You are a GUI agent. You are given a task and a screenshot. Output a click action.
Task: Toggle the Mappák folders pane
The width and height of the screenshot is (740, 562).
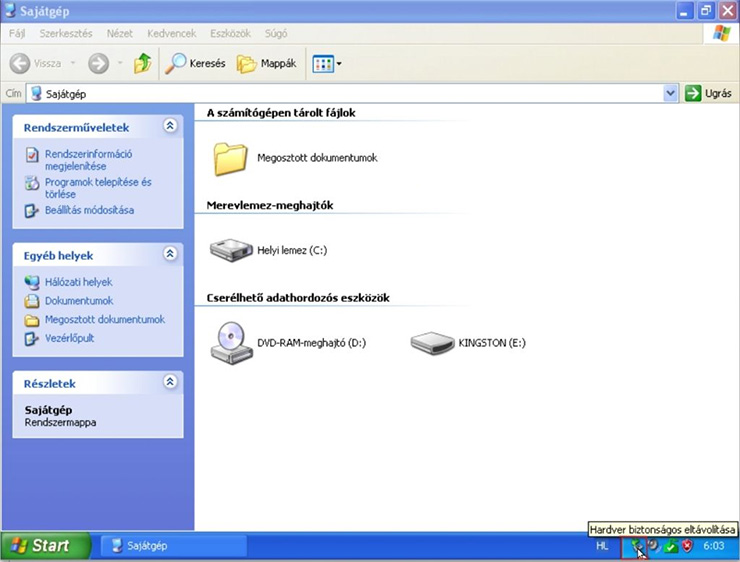(x=266, y=63)
